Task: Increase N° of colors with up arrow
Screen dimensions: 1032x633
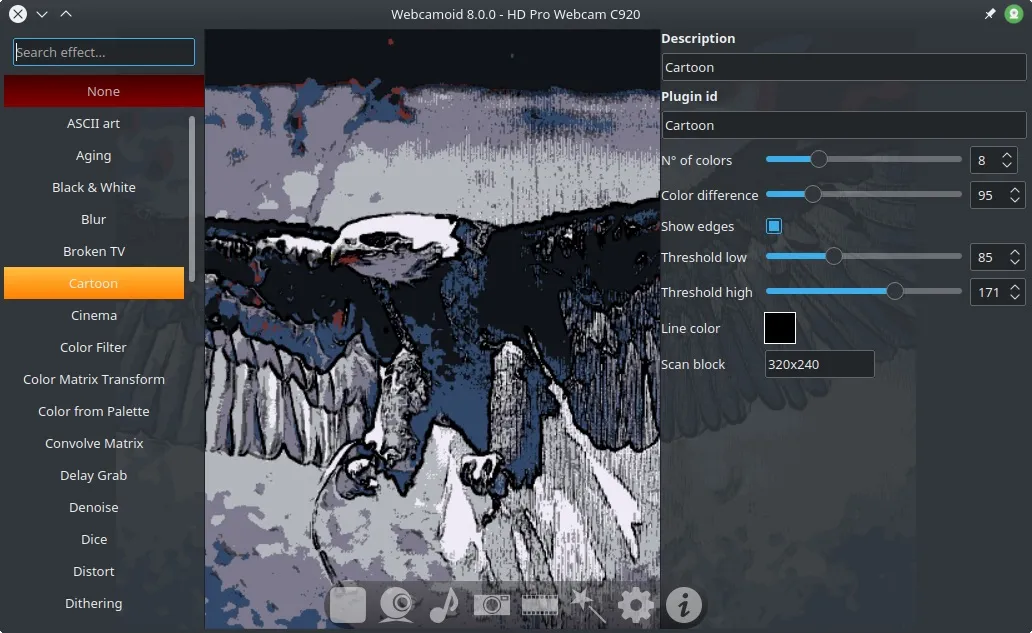Action: (x=1007, y=155)
